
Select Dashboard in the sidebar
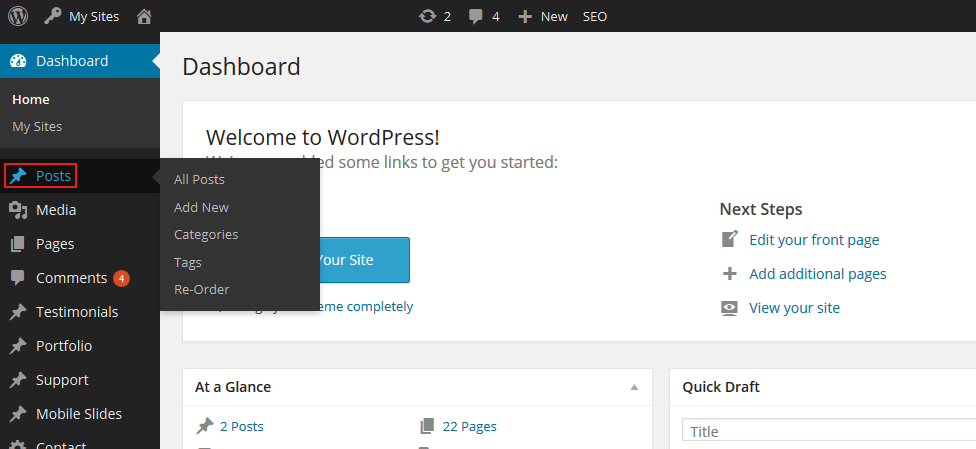pyautogui.click(x=80, y=61)
